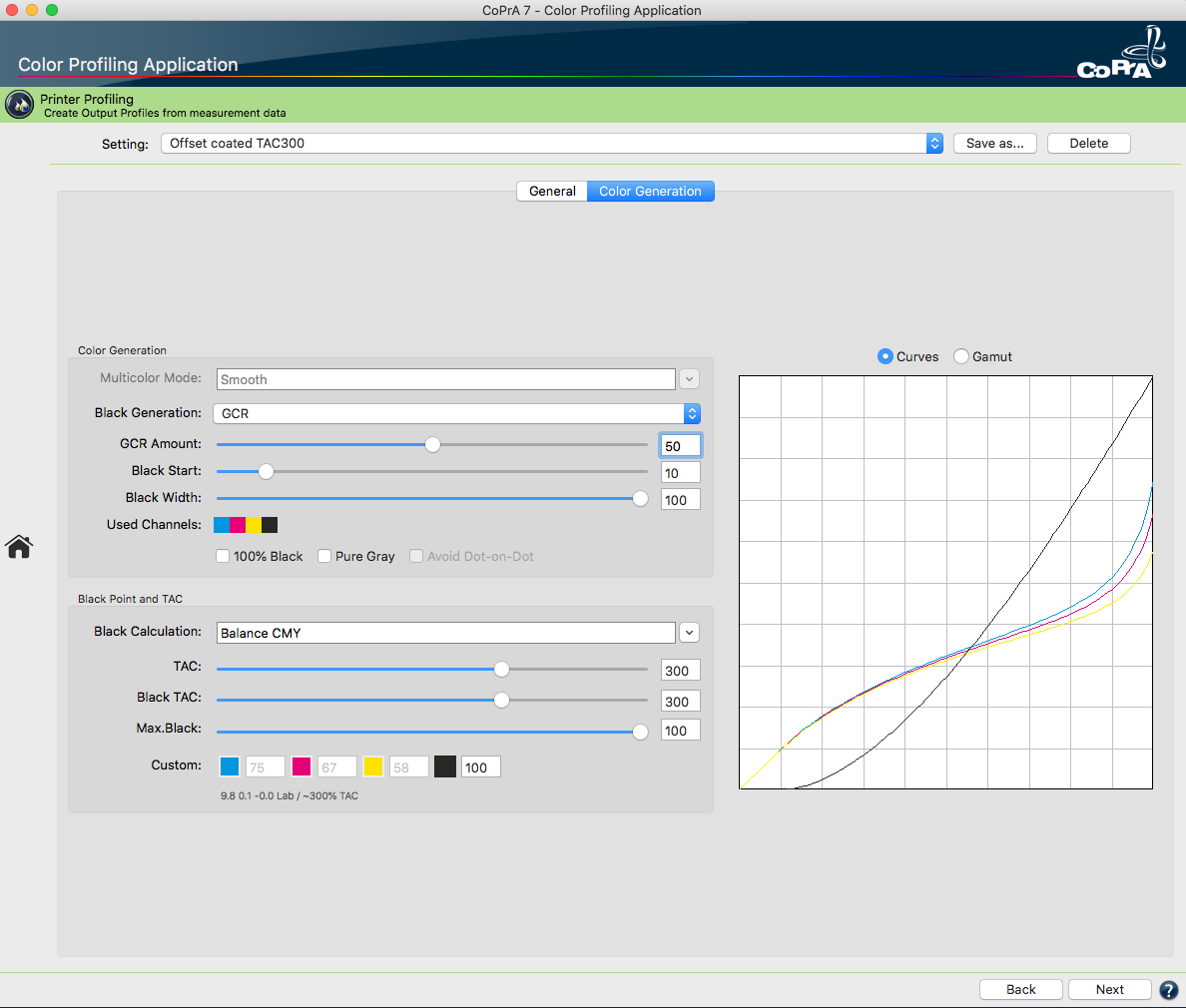
Task: Click the Home icon on the left edge
Action: [x=19, y=546]
